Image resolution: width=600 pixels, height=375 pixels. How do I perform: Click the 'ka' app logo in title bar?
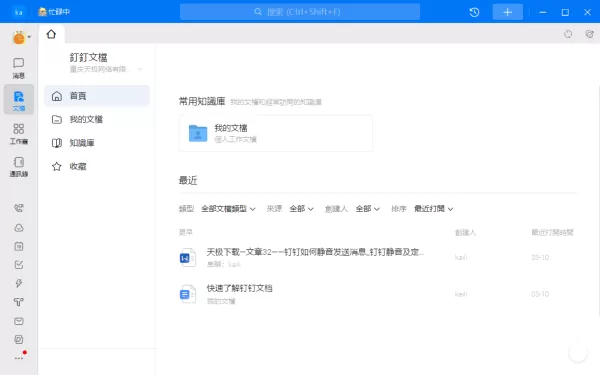coord(18,12)
